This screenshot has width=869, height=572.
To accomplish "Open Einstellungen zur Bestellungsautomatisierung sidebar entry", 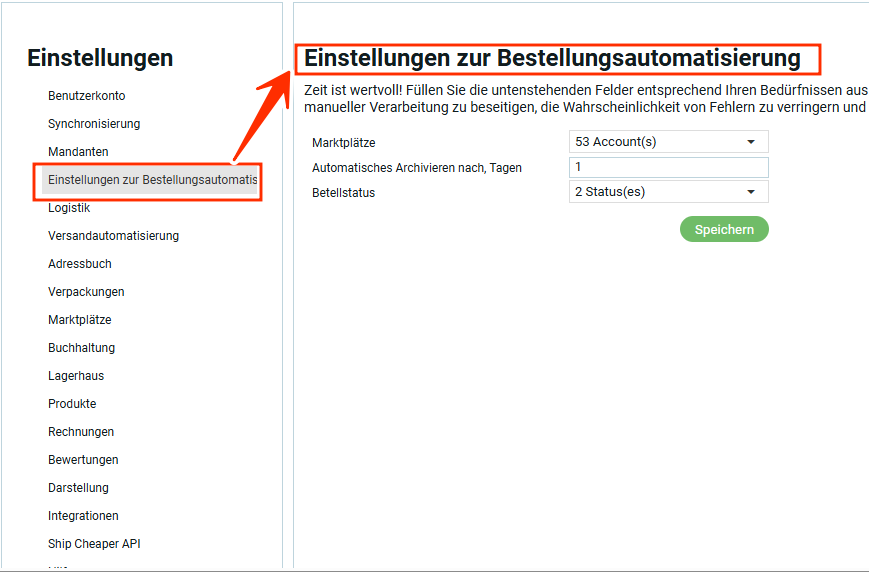I will click(x=152, y=180).
